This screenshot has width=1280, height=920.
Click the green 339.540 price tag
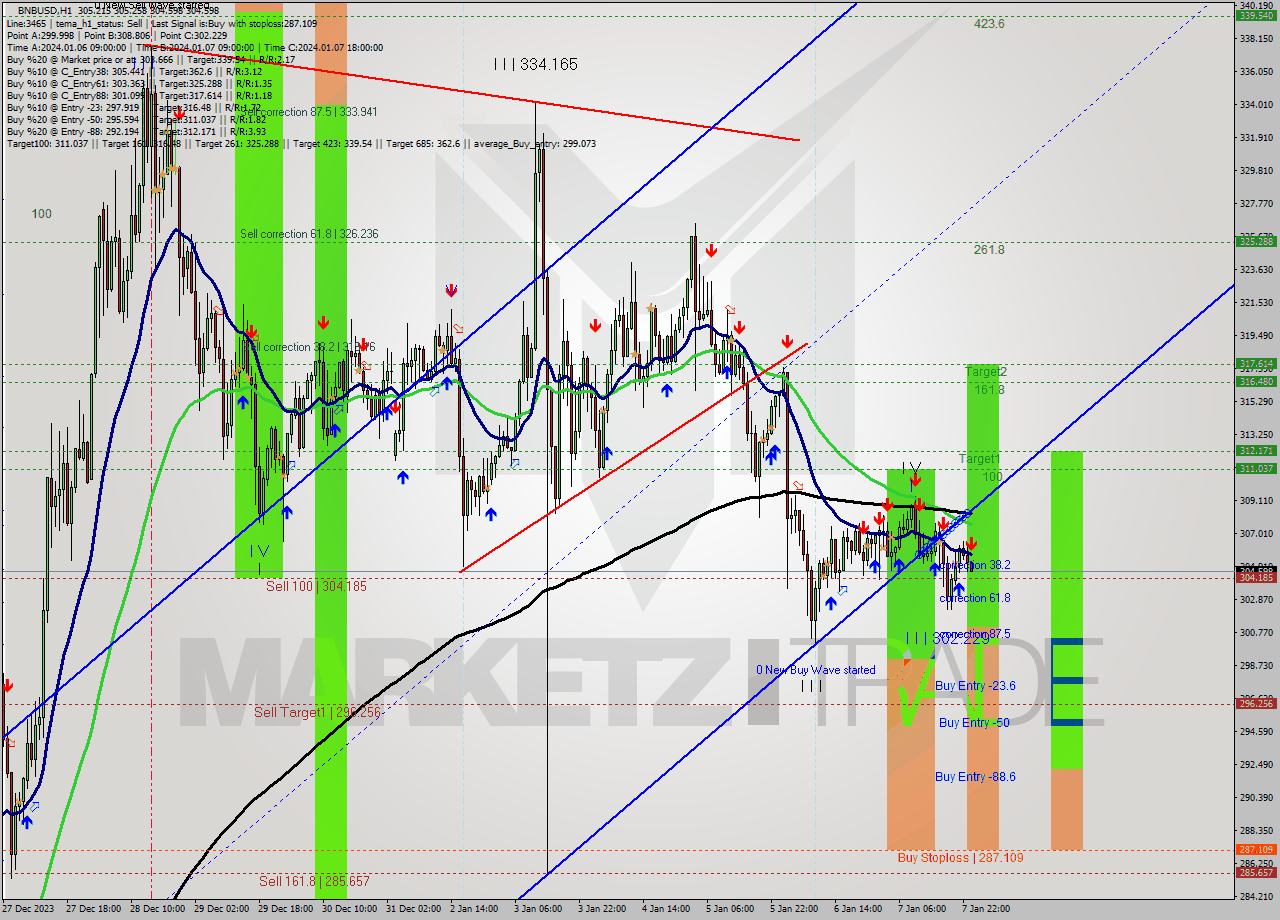point(1256,15)
